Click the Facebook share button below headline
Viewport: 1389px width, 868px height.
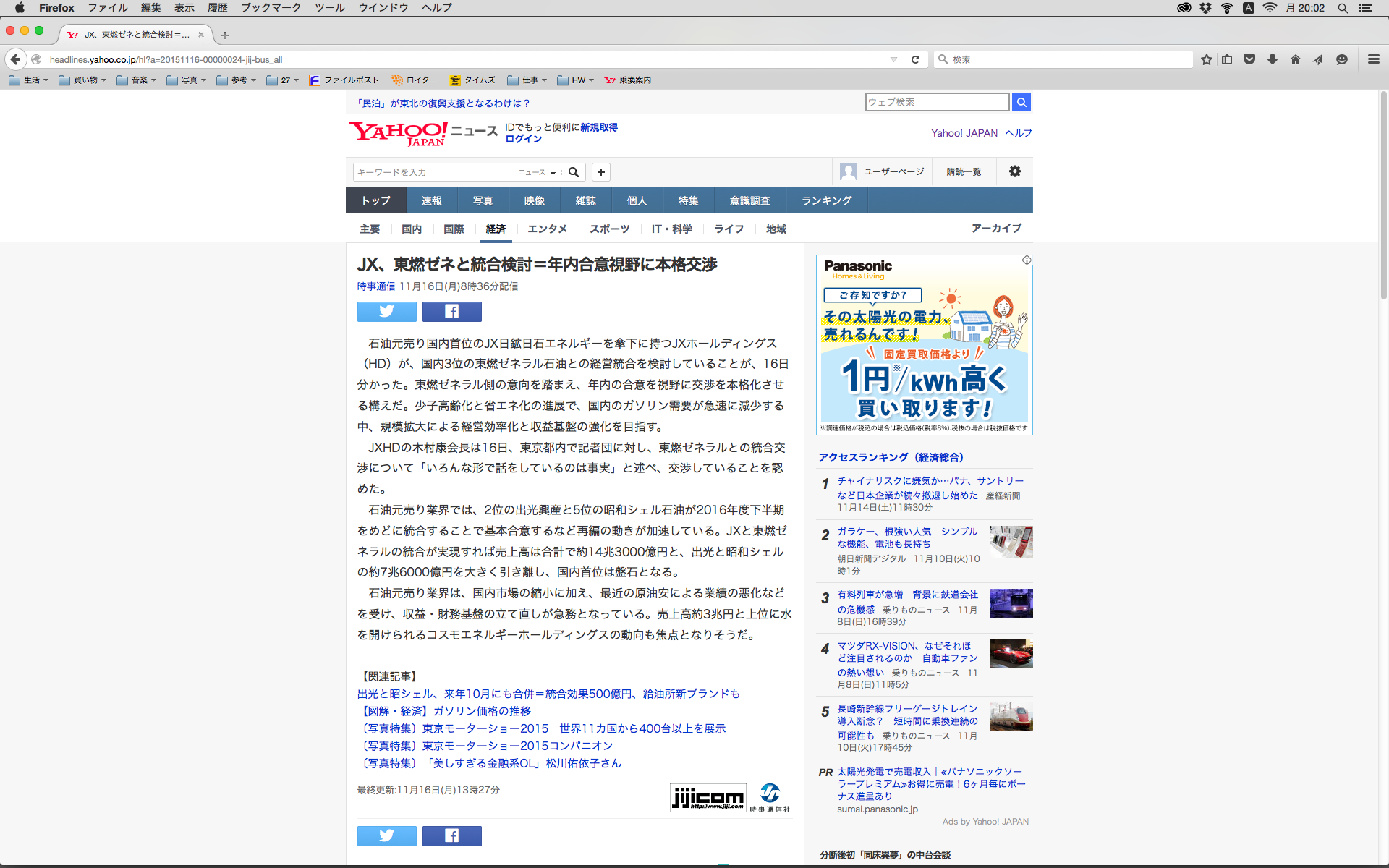451,312
